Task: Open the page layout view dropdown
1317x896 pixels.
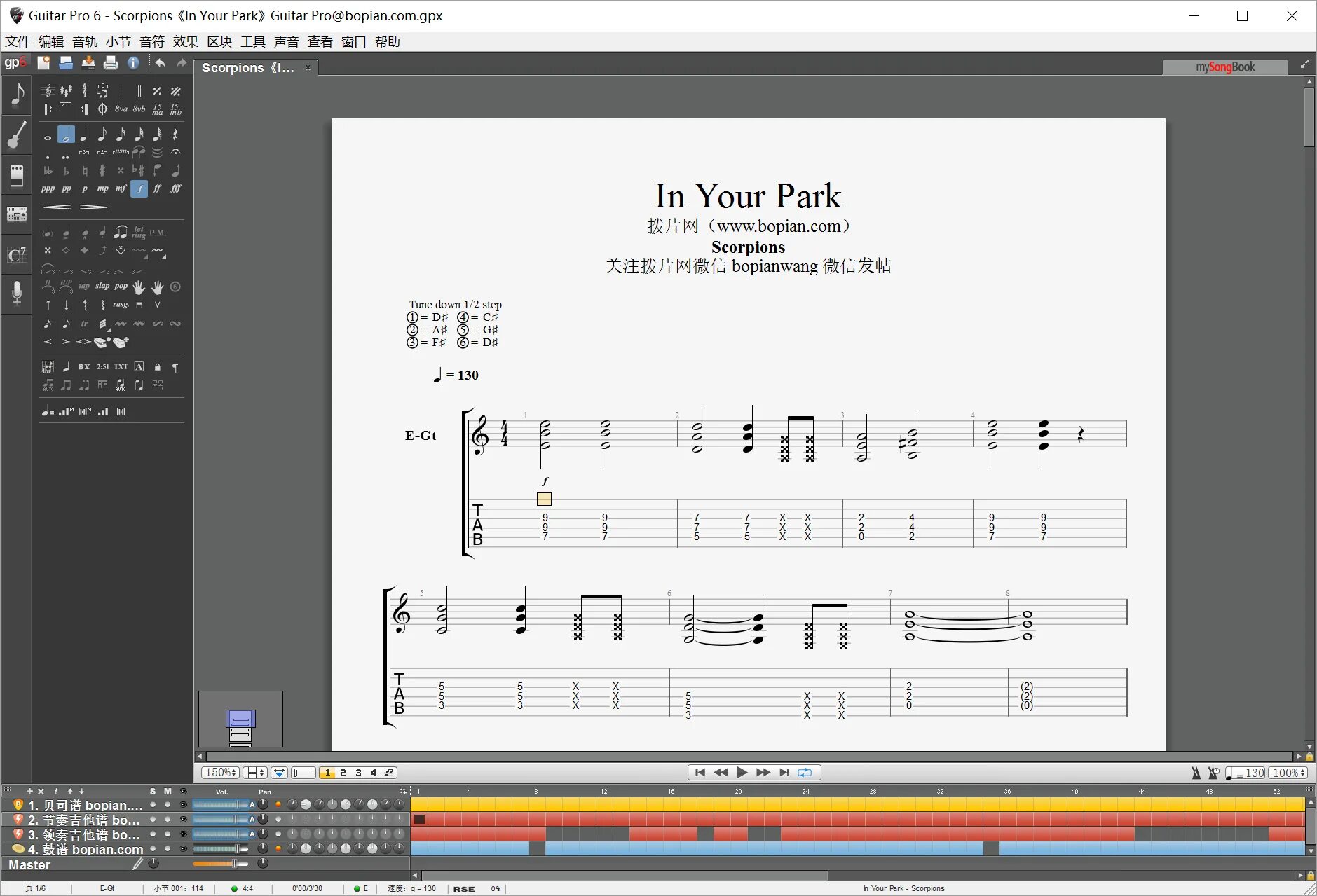Action: (255, 773)
